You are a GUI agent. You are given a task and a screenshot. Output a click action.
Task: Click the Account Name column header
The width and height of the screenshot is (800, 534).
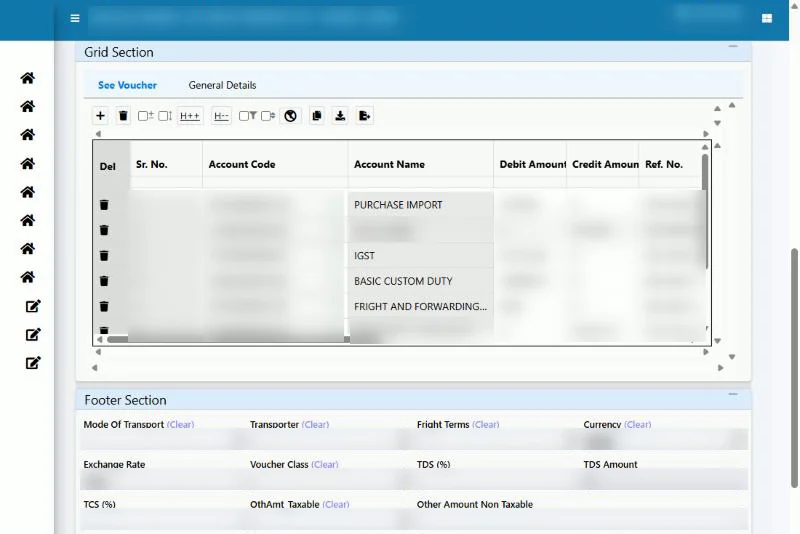point(421,164)
